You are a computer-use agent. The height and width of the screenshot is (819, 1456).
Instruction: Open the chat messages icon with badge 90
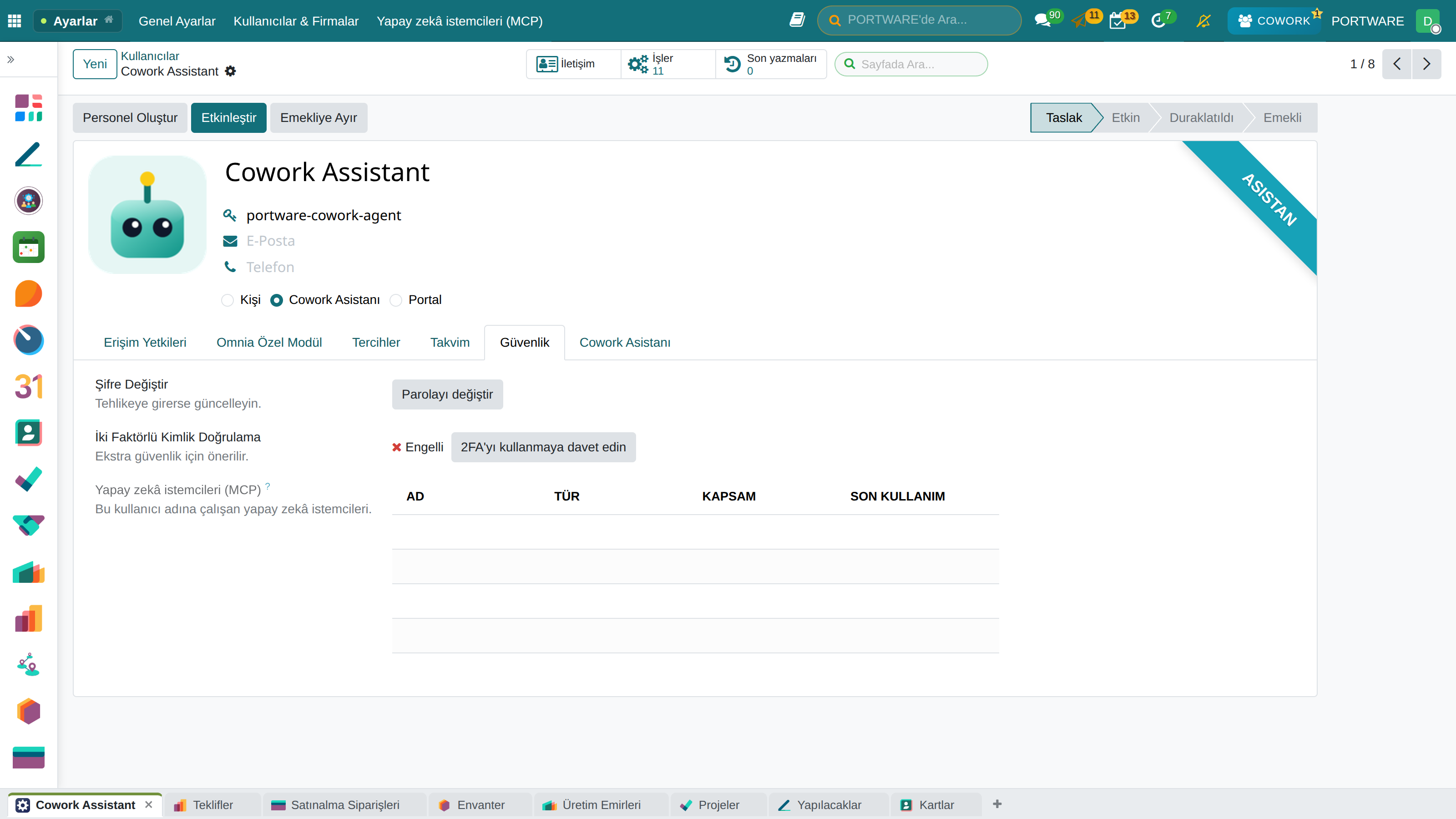[1042, 21]
